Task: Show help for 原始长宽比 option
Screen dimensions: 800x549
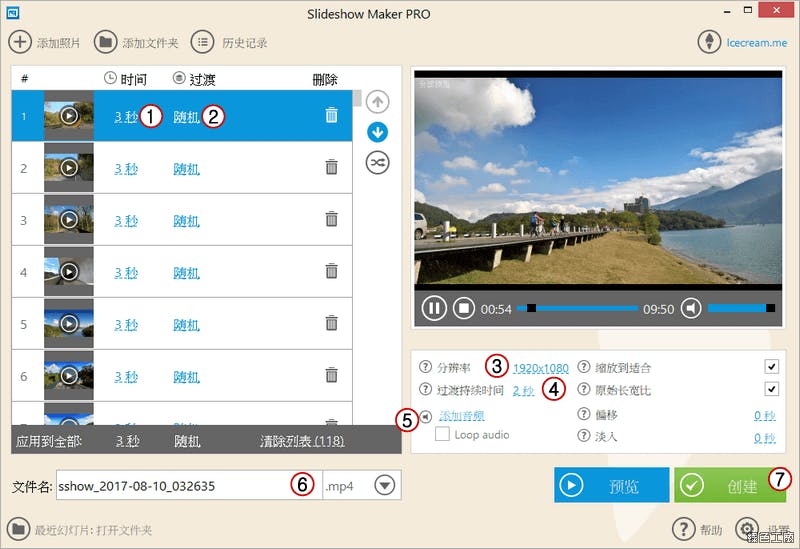Action: click(x=584, y=389)
